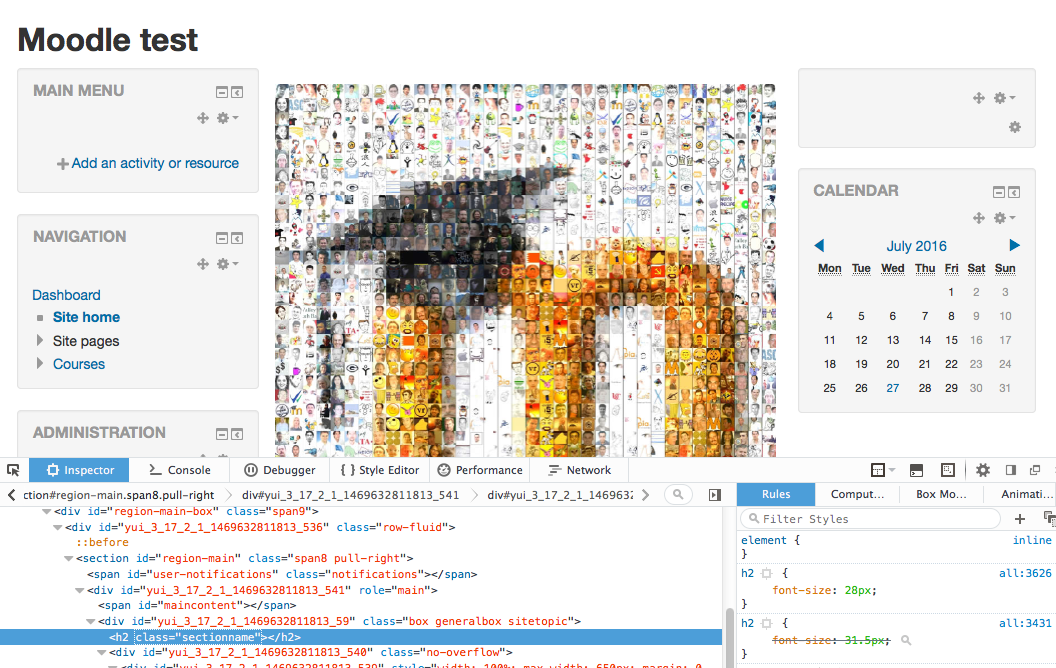Collapse the div role="main" node
Image resolution: width=1056 pixels, height=668 pixels.
(x=79, y=590)
